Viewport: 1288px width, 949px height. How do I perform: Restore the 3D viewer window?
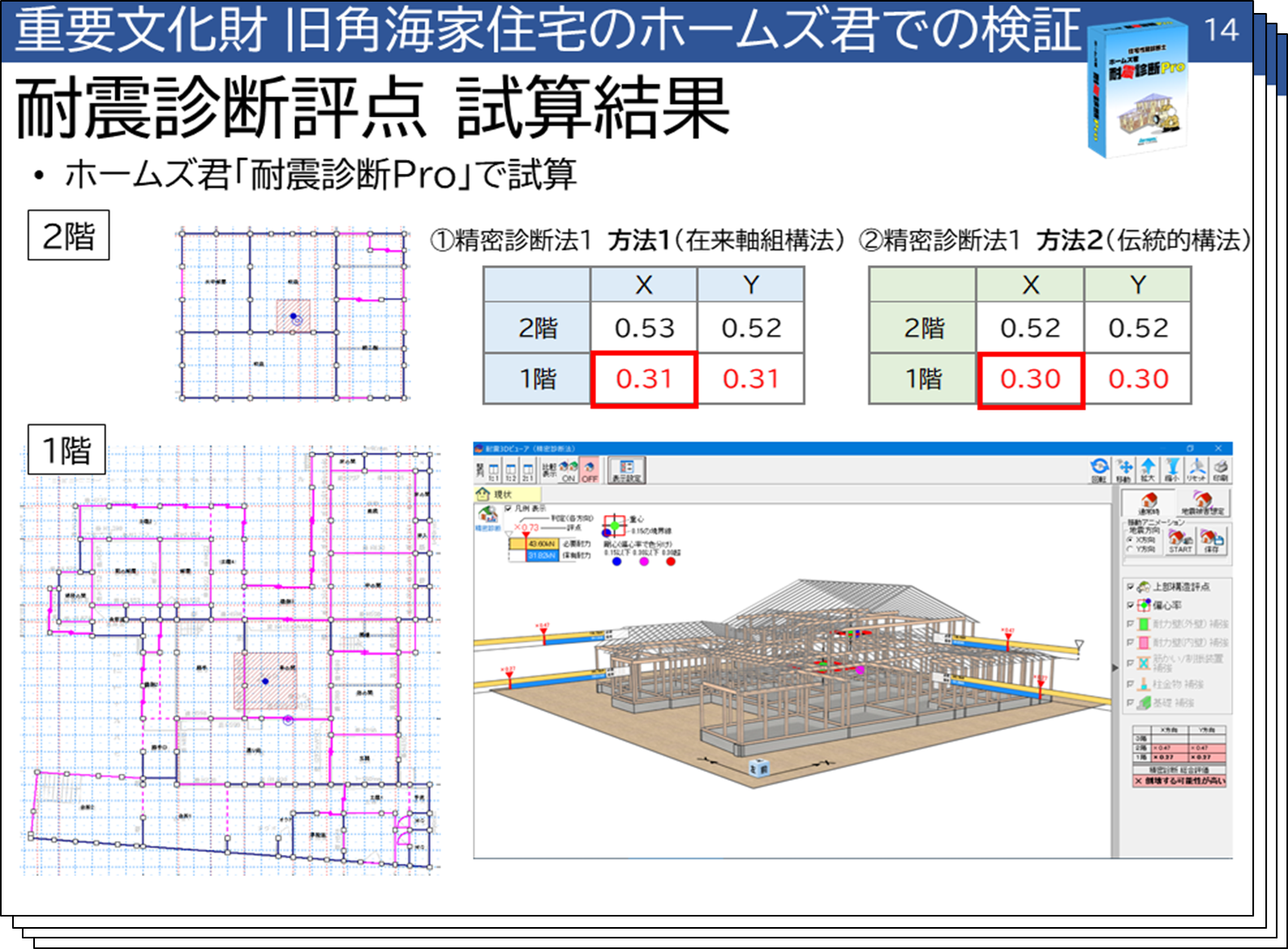(x=1191, y=449)
